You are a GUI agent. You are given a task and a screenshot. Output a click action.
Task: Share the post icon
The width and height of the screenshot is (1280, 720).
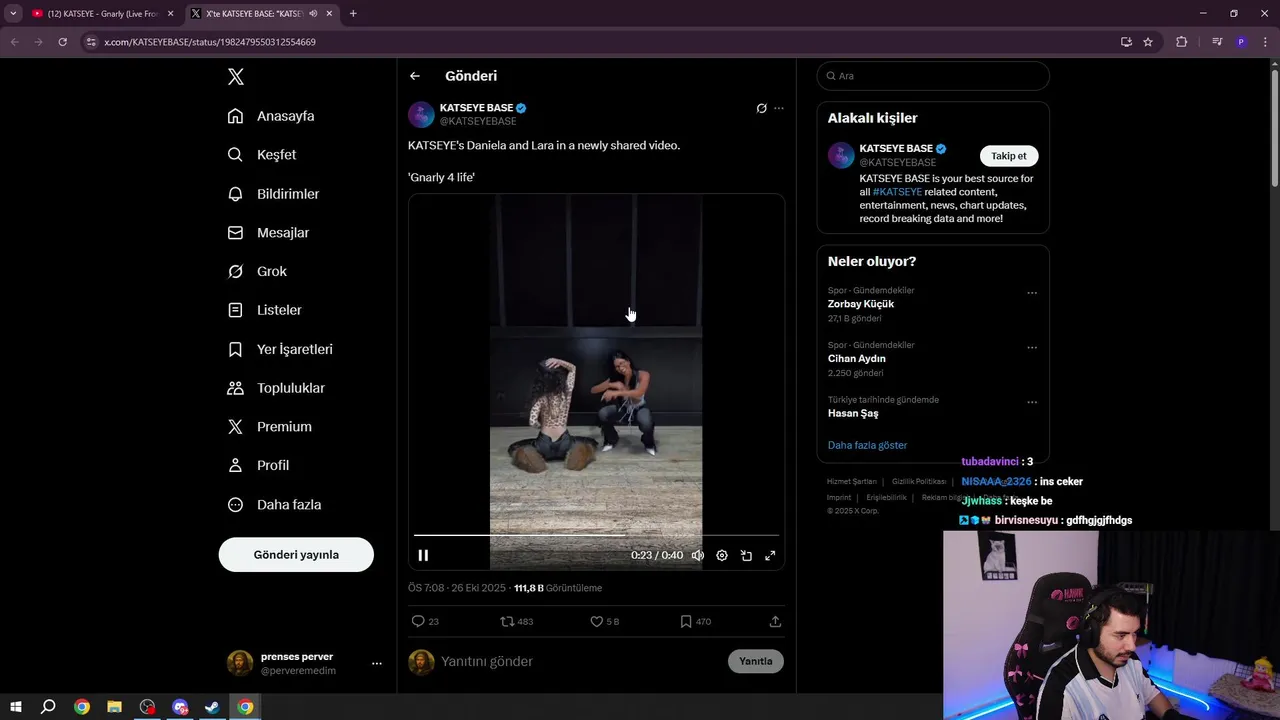[775, 621]
